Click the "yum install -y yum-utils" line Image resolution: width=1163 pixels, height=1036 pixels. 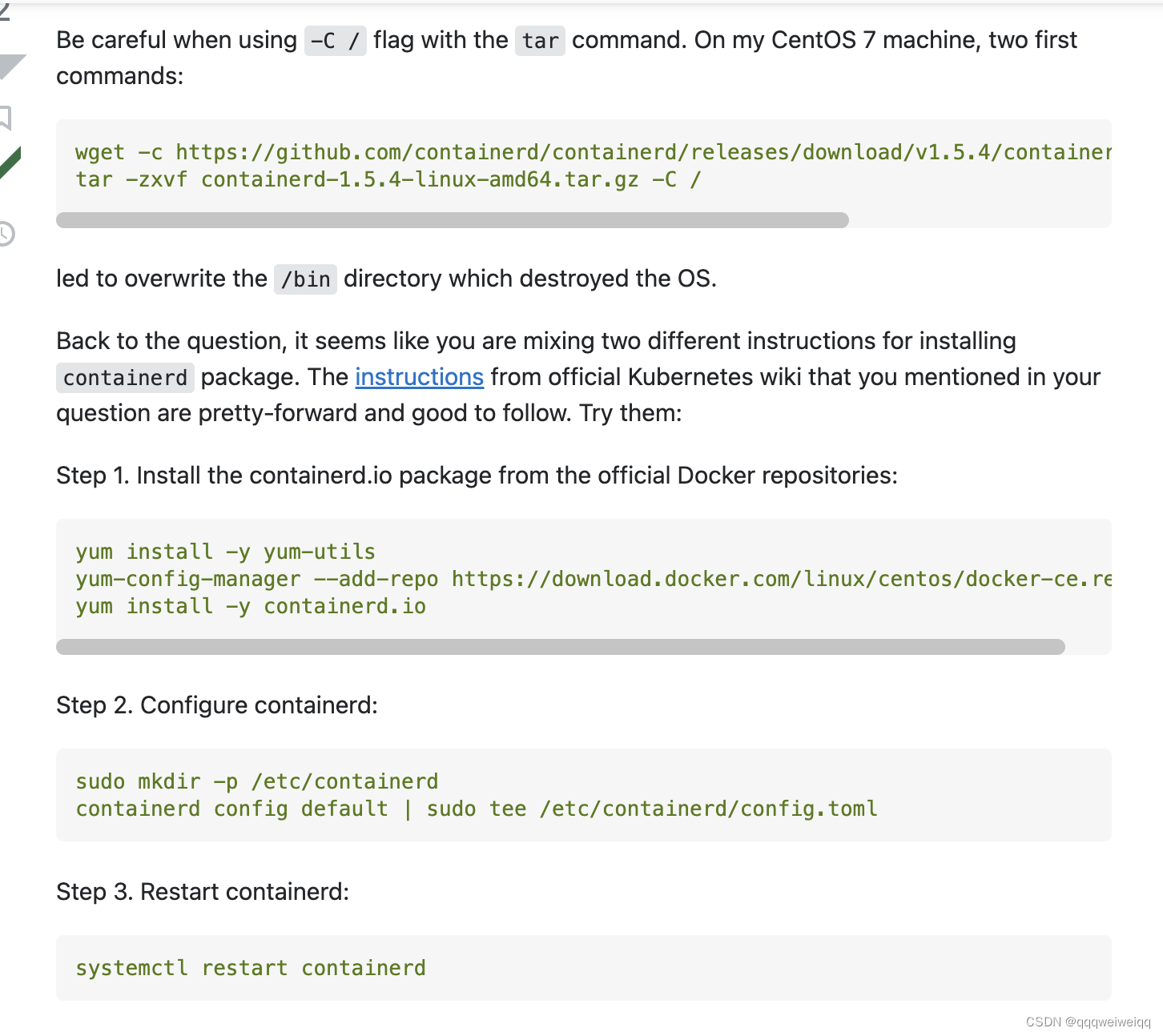[x=225, y=552]
